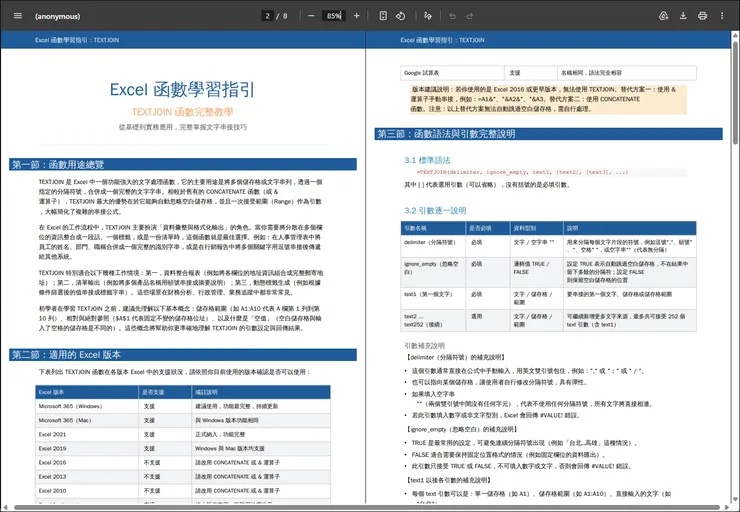Image resolution: width=740 pixels, height=512 pixels.
Task: Click the 'text1（第一個文字）' table cell
Action: tap(433, 298)
